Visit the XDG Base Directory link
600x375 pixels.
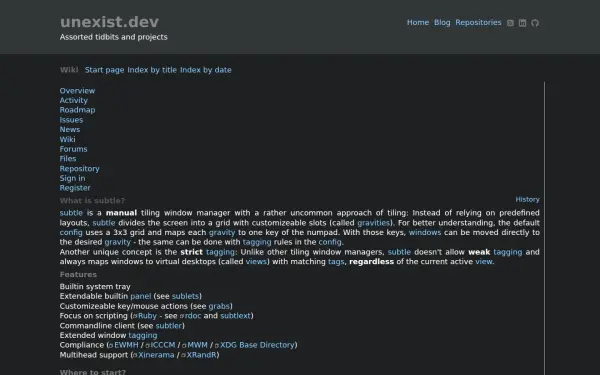tap(255, 345)
